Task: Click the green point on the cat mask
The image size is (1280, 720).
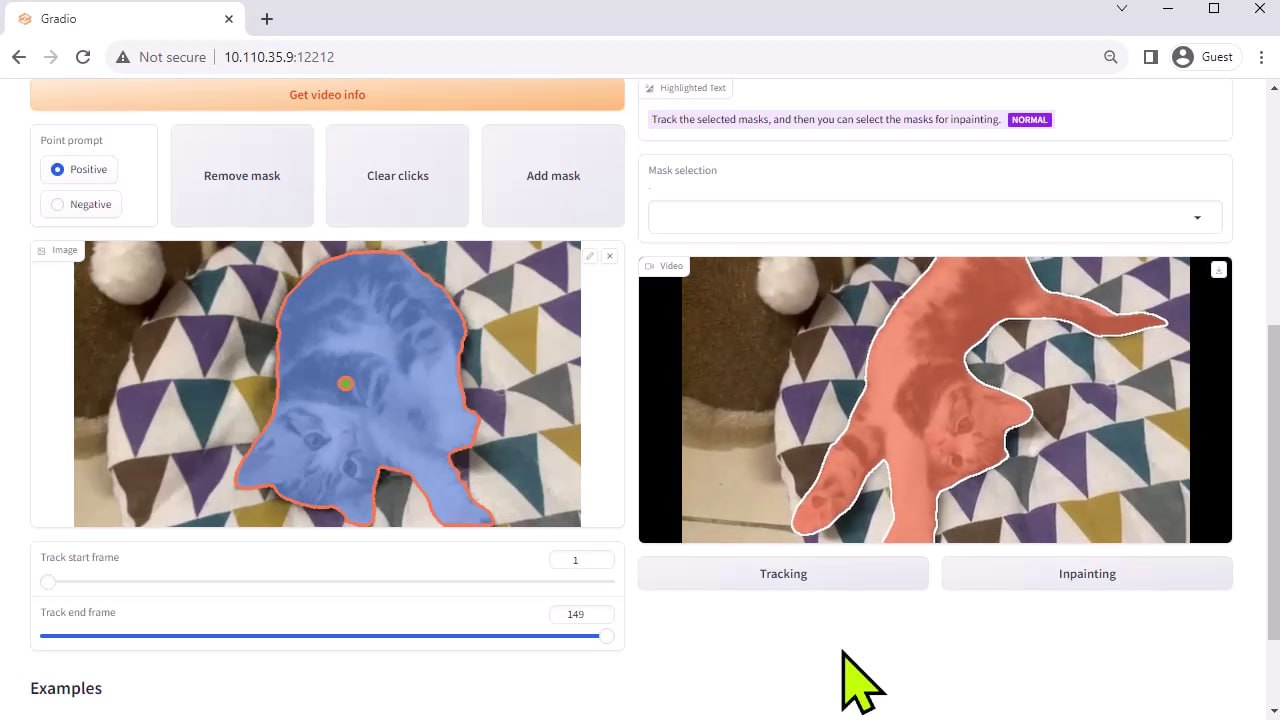Action: click(x=345, y=383)
